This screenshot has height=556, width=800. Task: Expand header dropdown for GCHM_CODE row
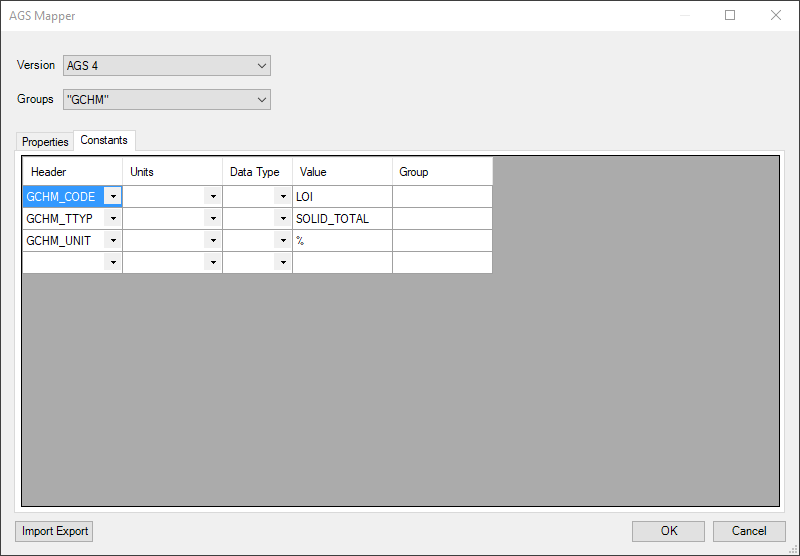pyautogui.click(x=113, y=196)
